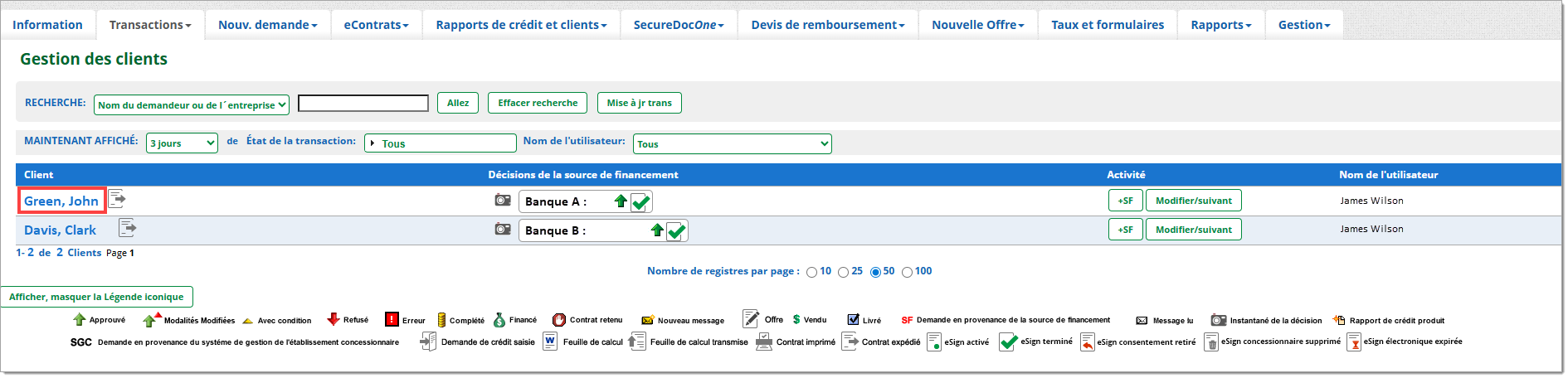The image size is (1568, 378).
Task: Click the contract-sent icon beside Green, John
Action: (117, 199)
